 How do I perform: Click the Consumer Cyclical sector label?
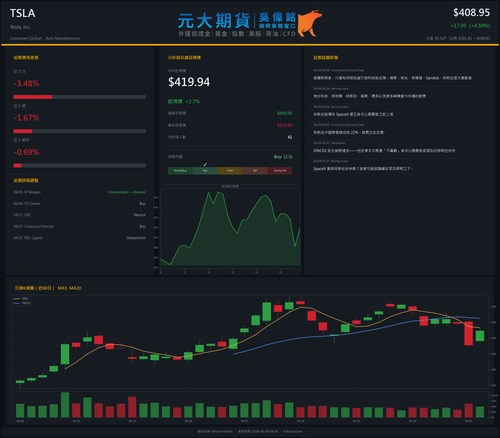(25, 38)
